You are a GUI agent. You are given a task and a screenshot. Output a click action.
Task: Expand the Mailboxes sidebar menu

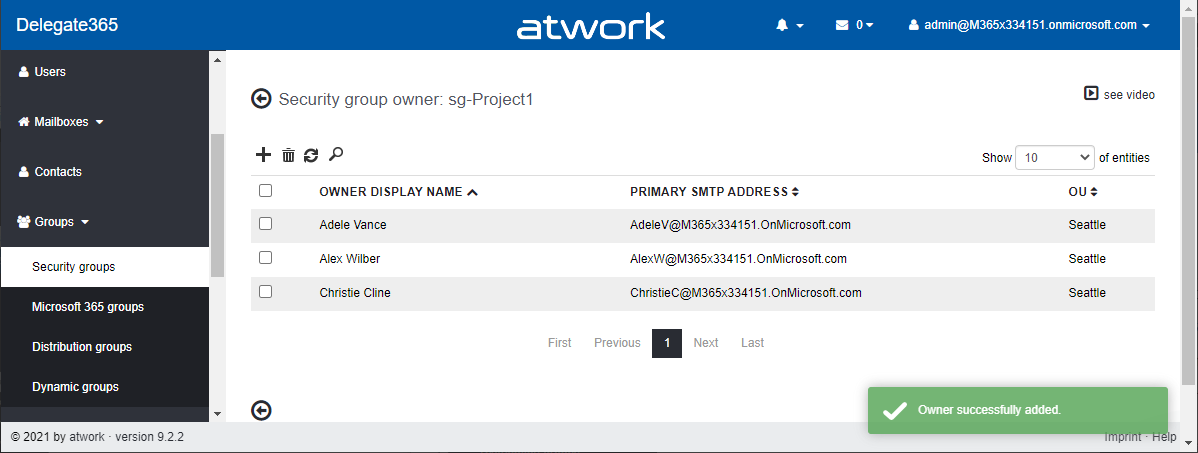(105, 121)
